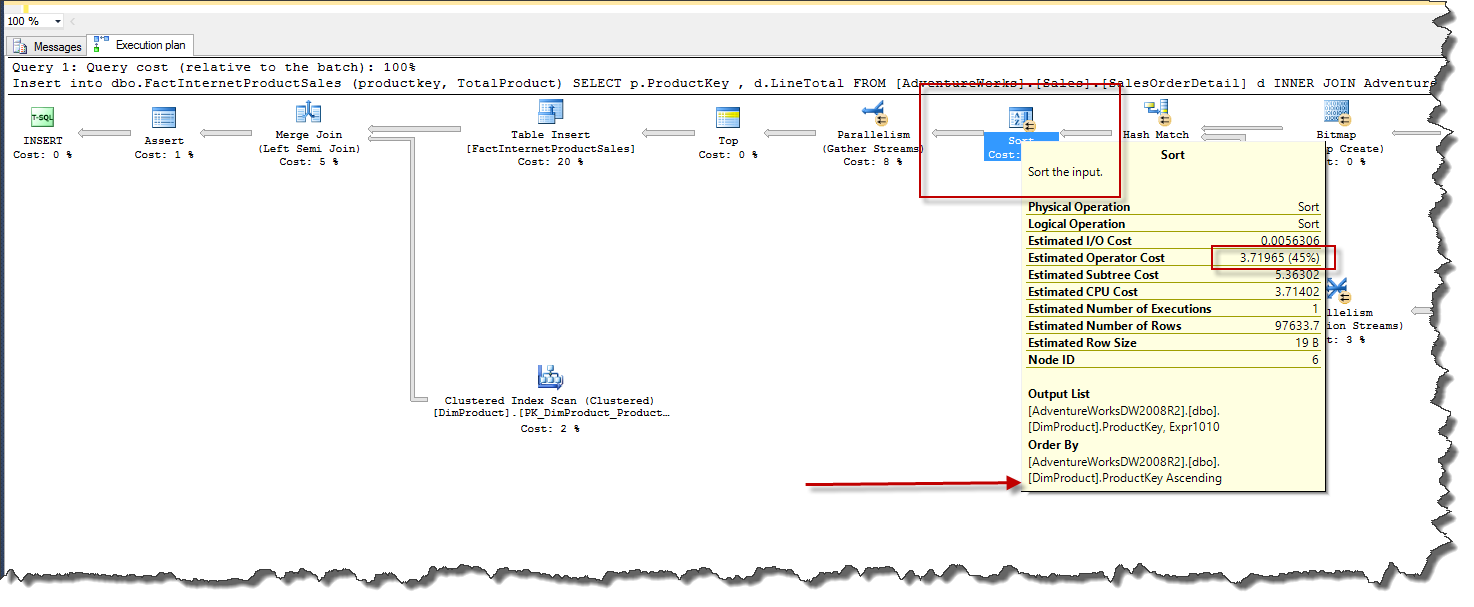Click the Messages tab icon
The image size is (1474, 607).
pos(18,46)
